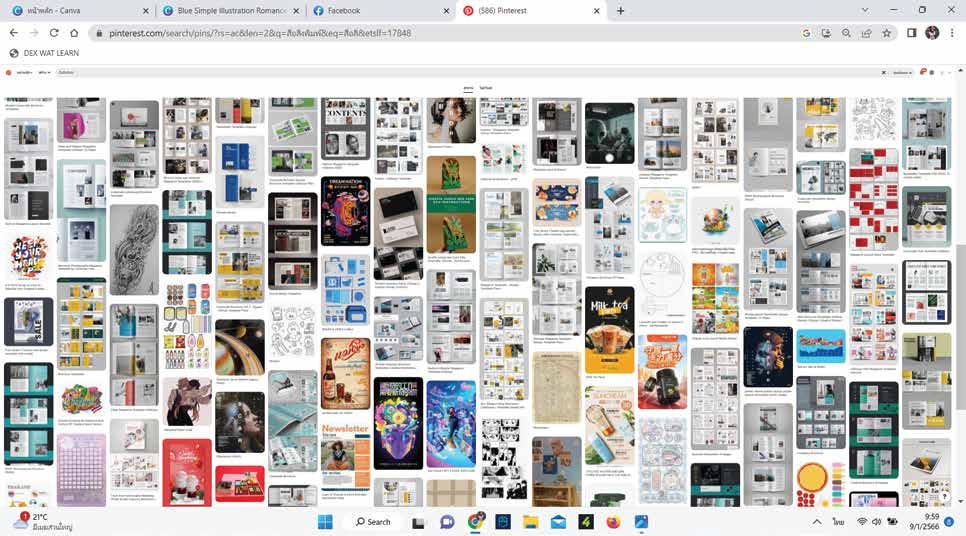Open Pinterest notifications bell icon
This screenshot has height=536, width=966.
[922, 72]
